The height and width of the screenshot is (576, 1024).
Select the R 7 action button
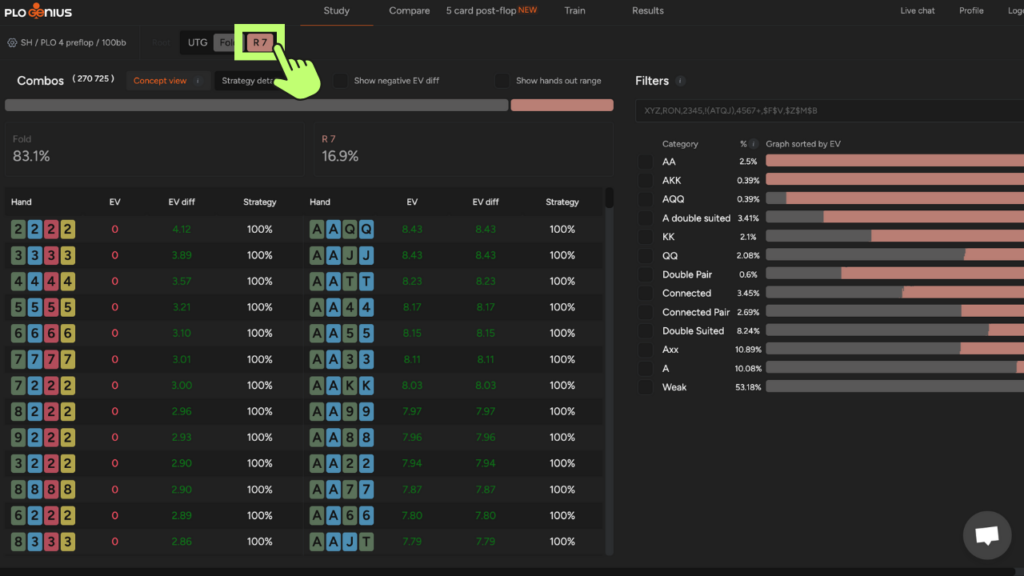tap(260, 42)
